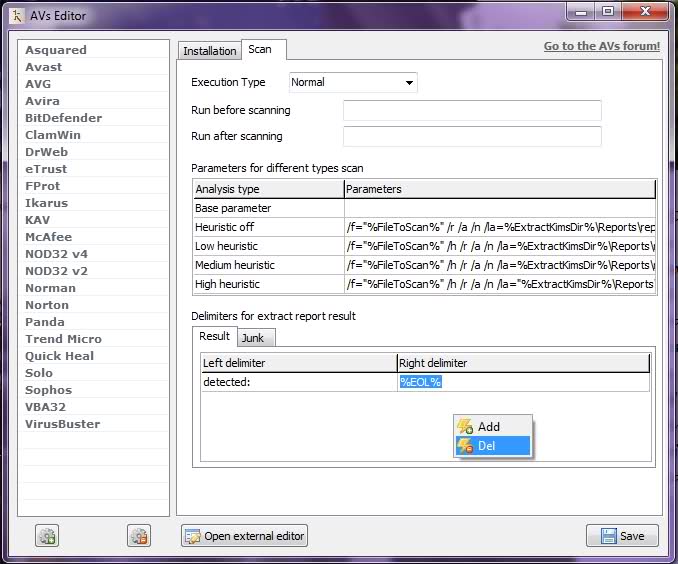Choose Del from the context menu
The height and width of the screenshot is (564, 678).
coord(493,446)
